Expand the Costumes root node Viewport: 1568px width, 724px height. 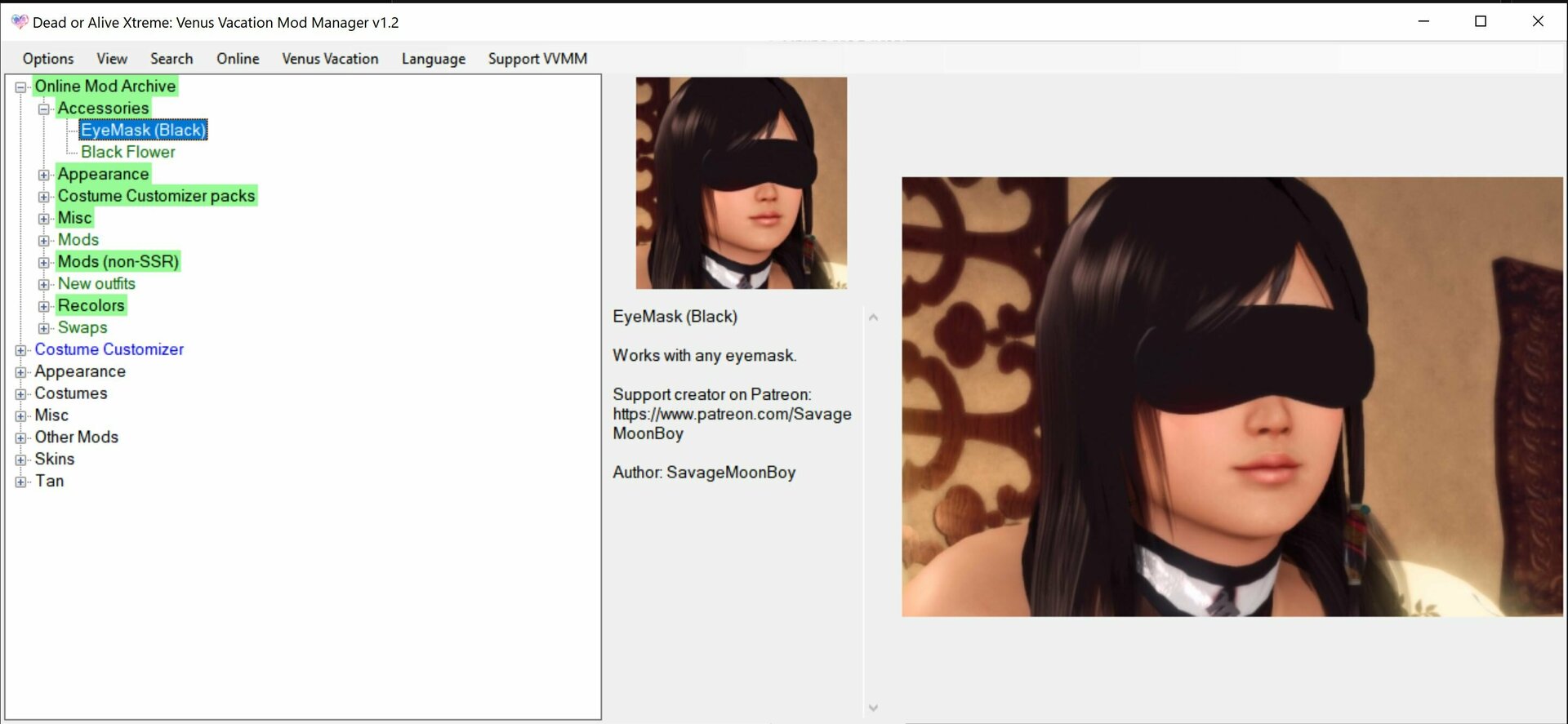21,394
